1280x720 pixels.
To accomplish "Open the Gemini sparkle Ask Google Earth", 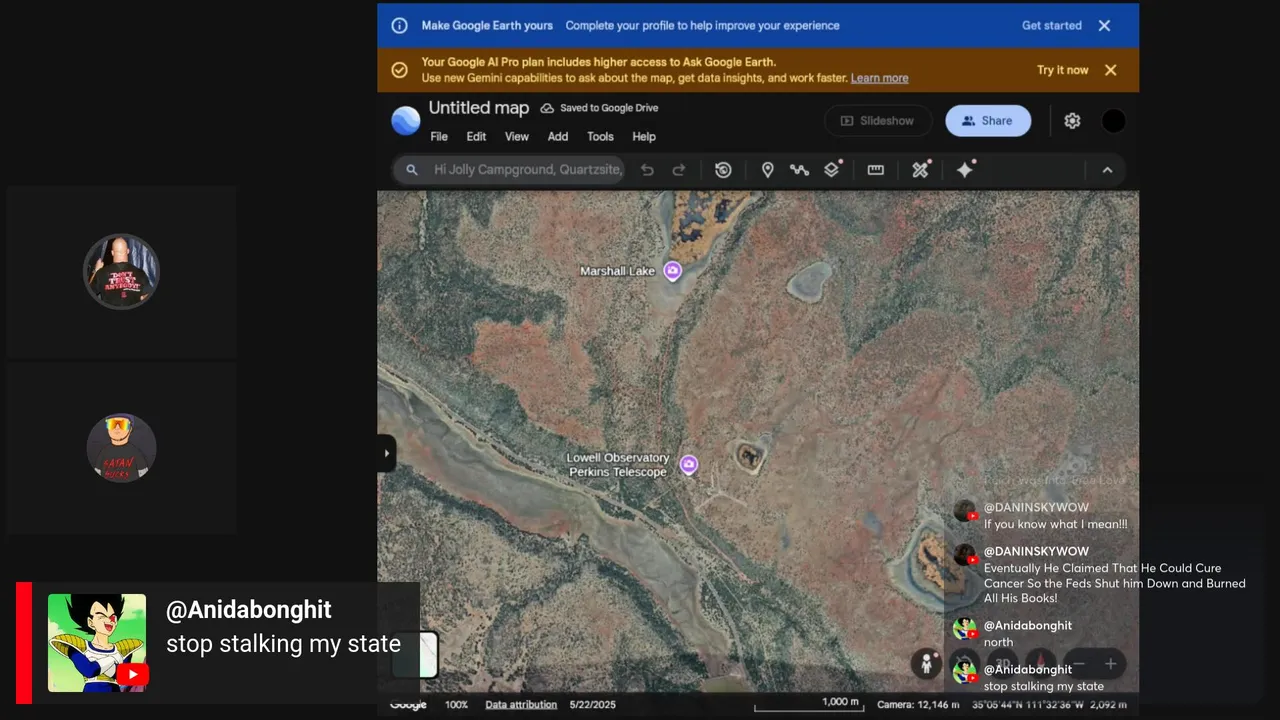I will click(965, 169).
